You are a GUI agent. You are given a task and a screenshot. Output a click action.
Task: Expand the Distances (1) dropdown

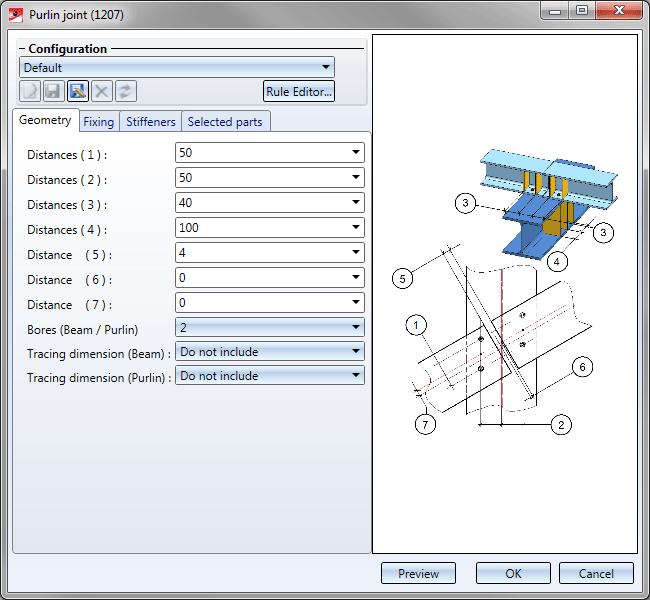356,153
